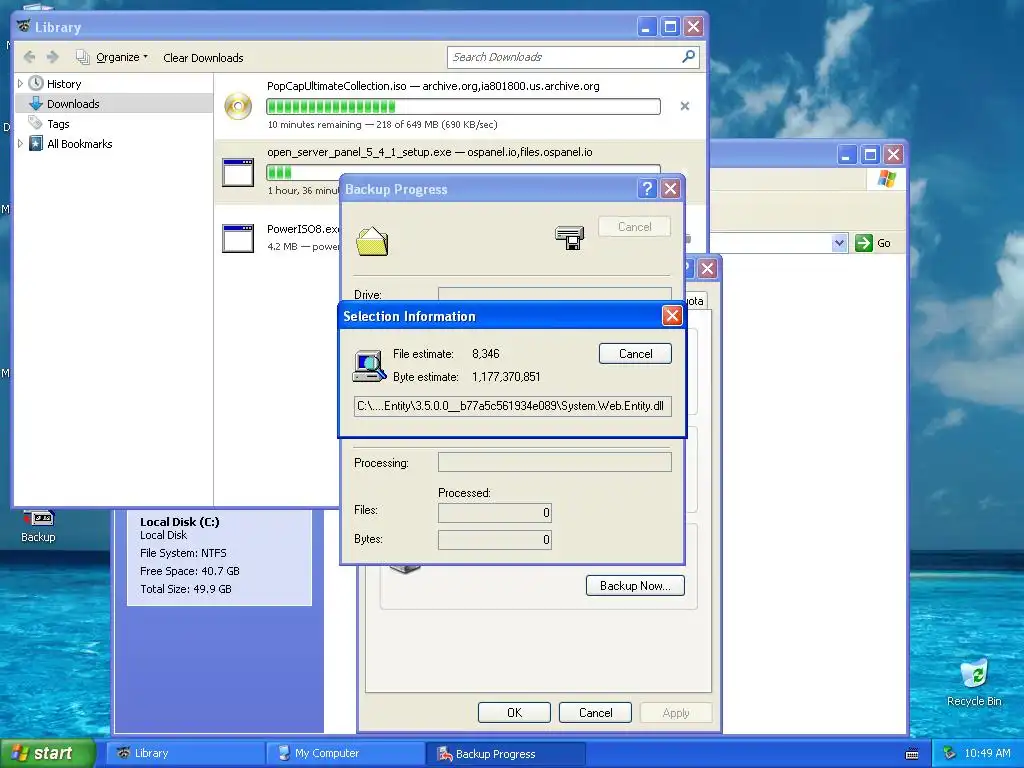1024x768 pixels.
Task: Click PopCapUltimateCollection.iso download progress bar
Action: (463, 106)
